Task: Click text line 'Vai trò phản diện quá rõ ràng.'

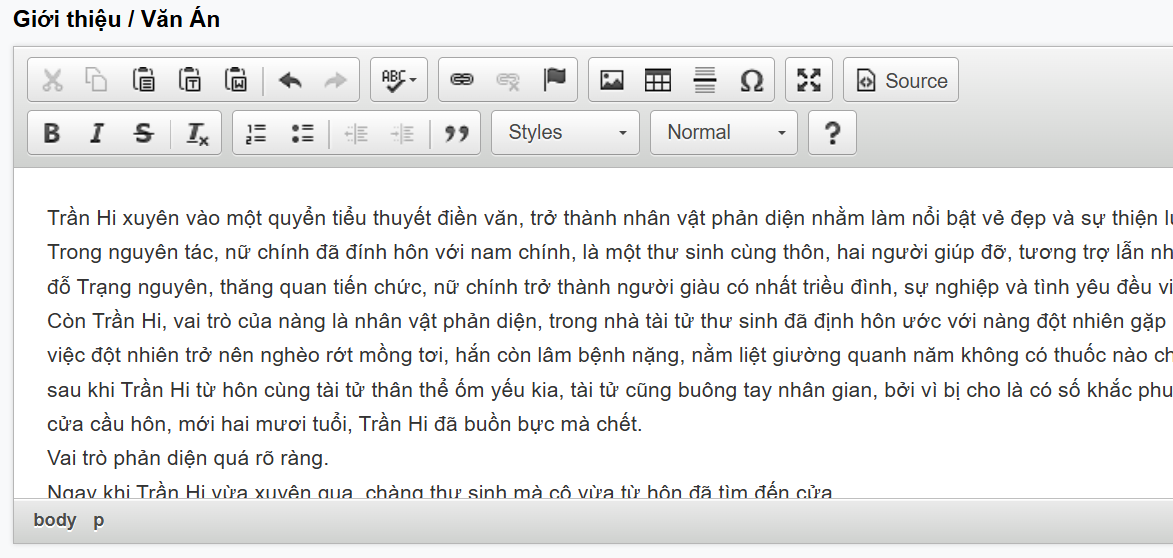Action: [x=188, y=458]
